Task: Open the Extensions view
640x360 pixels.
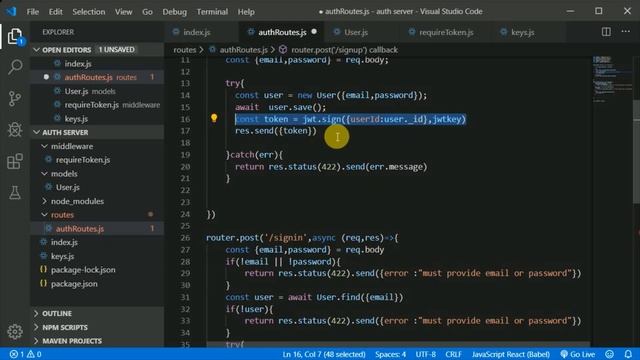Action: coord(15,161)
